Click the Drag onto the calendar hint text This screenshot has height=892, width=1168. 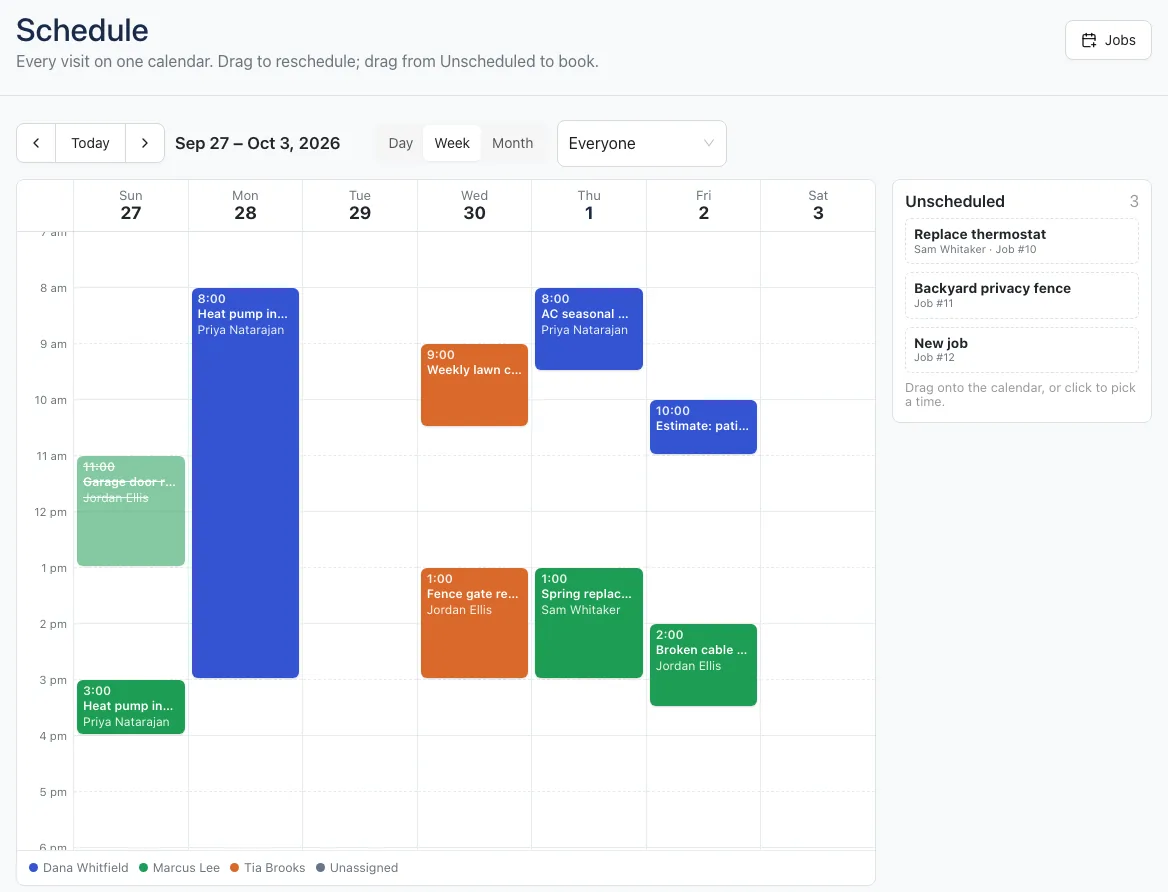coord(1020,394)
